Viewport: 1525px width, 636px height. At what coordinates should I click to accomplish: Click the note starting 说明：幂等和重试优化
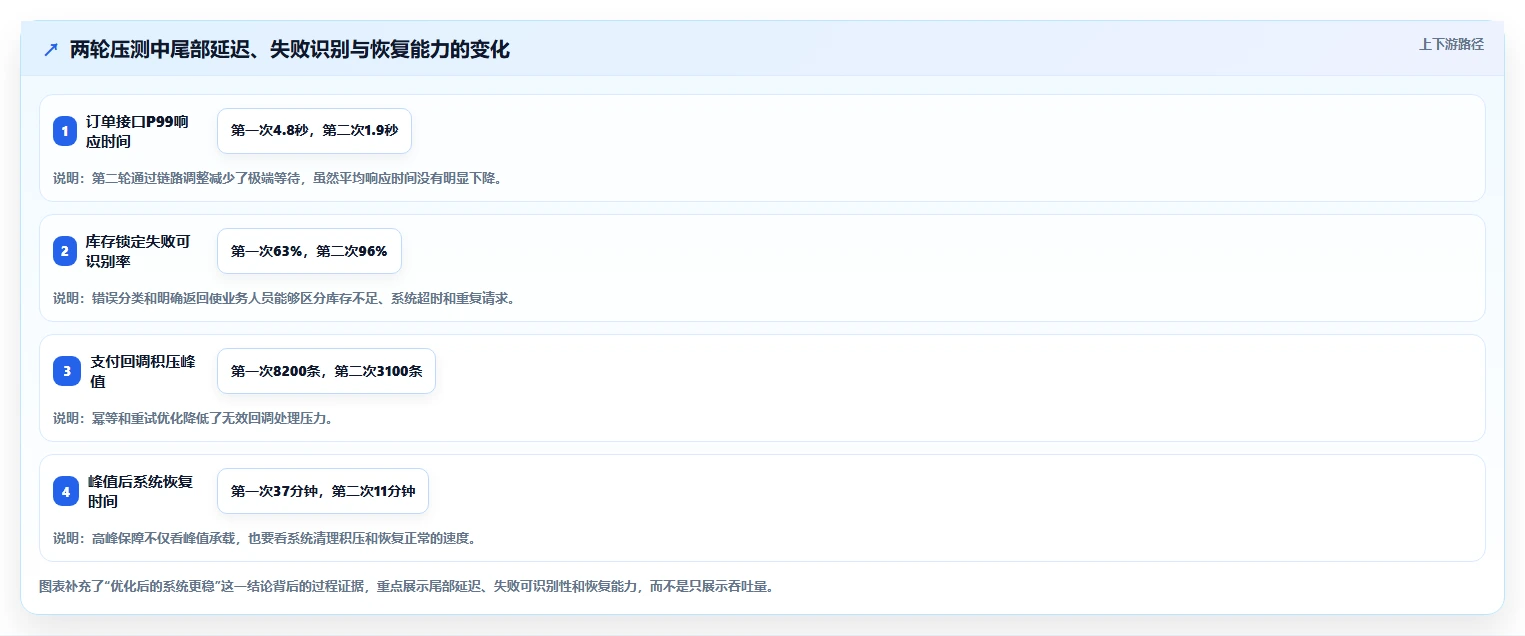[x=193, y=419]
